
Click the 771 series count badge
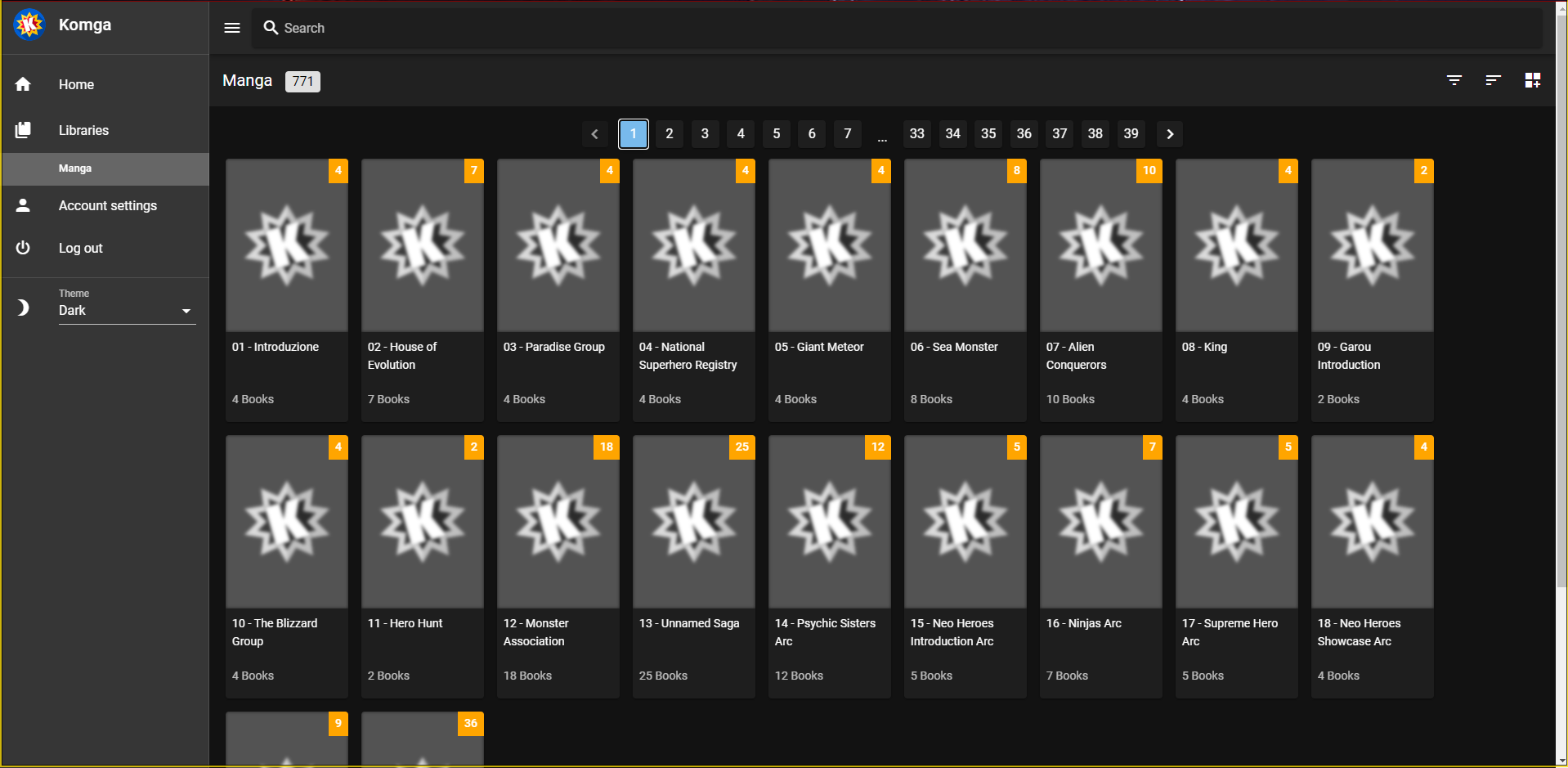coord(302,81)
